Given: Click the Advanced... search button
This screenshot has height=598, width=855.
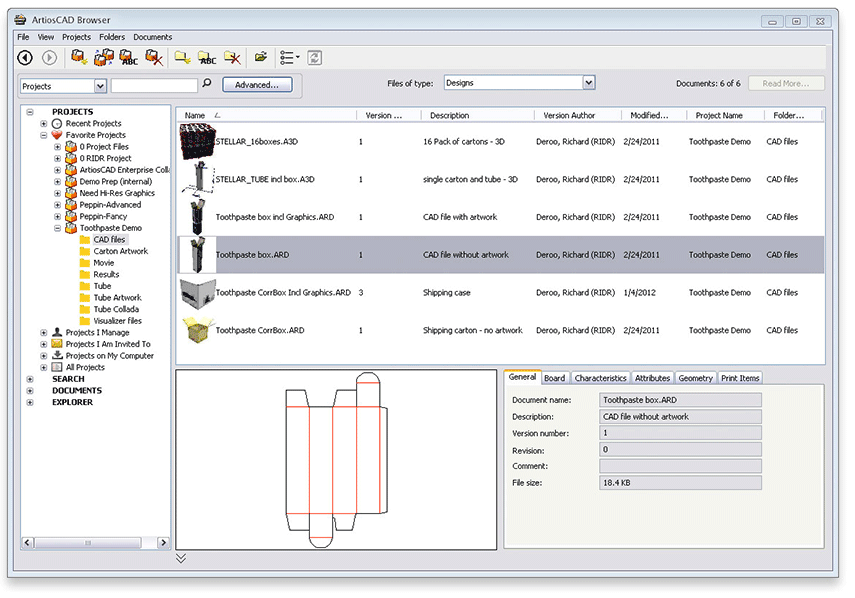Looking at the screenshot, I should 257,84.
